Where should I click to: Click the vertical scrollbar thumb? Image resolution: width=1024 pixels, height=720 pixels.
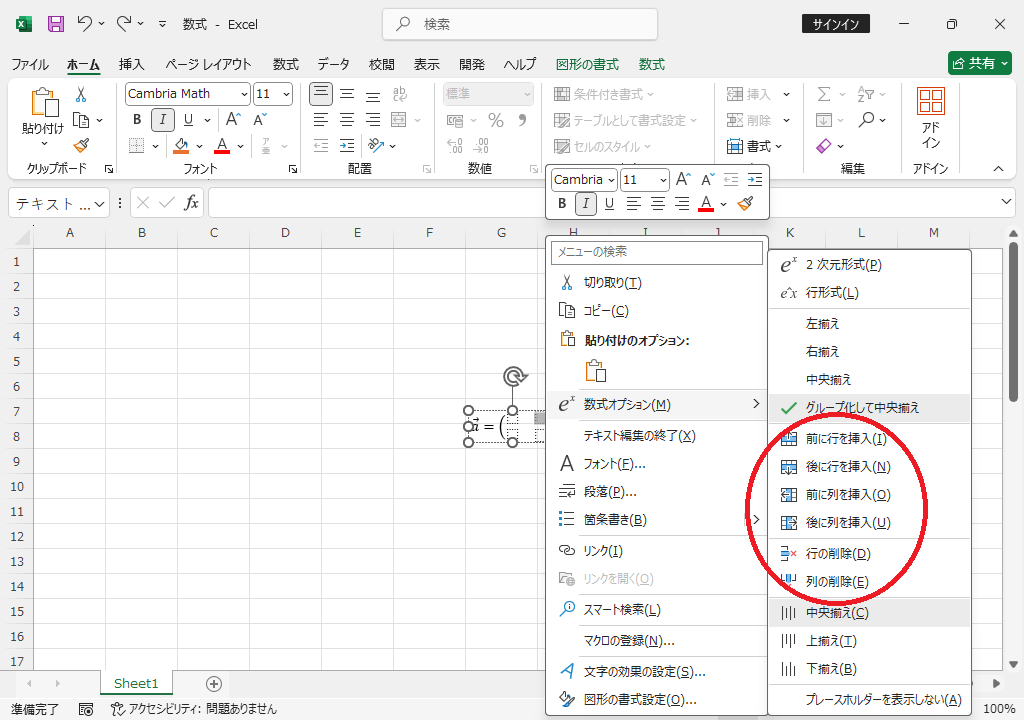pyautogui.click(x=1013, y=321)
